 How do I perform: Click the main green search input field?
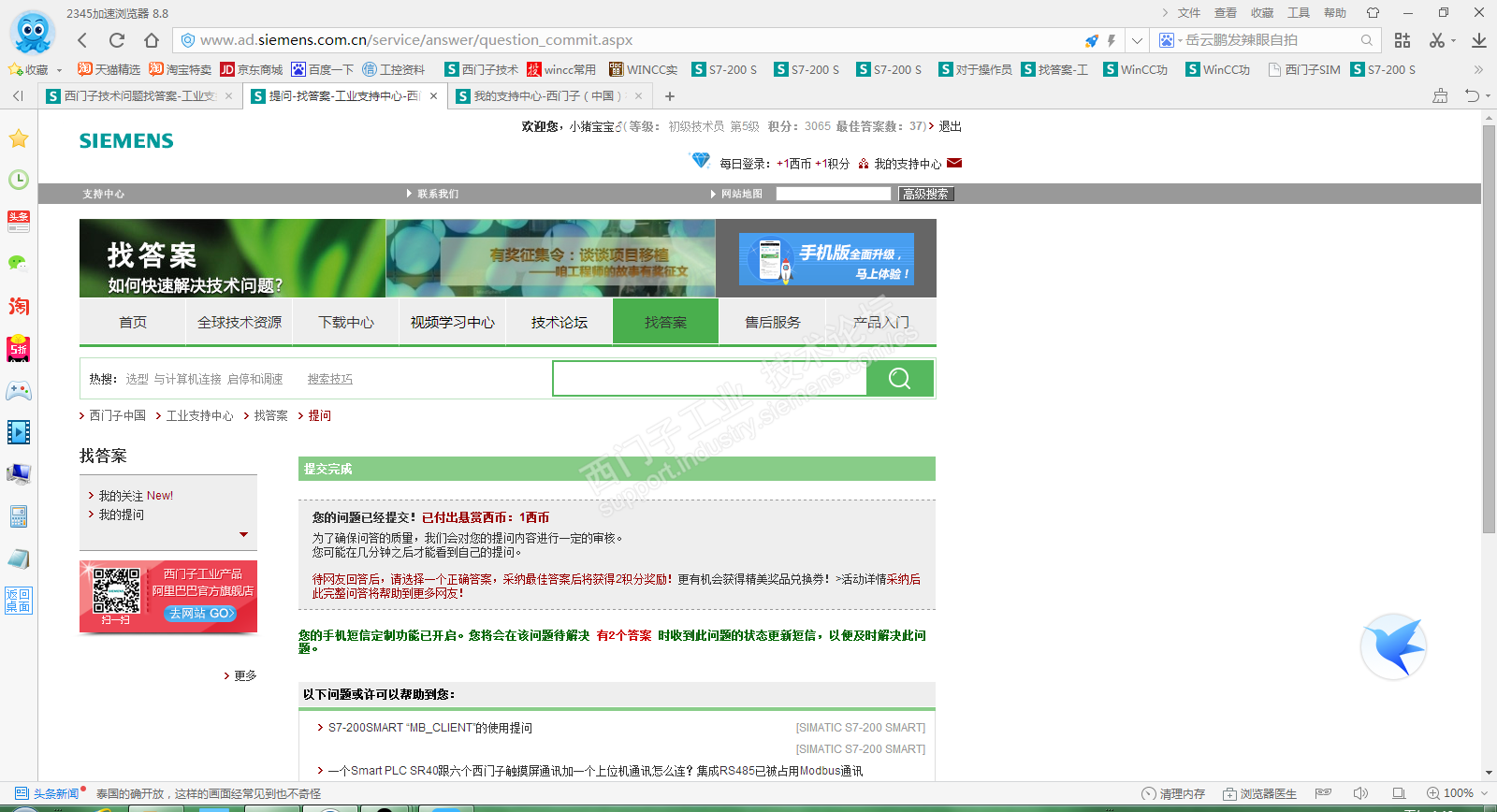click(710, 378)
